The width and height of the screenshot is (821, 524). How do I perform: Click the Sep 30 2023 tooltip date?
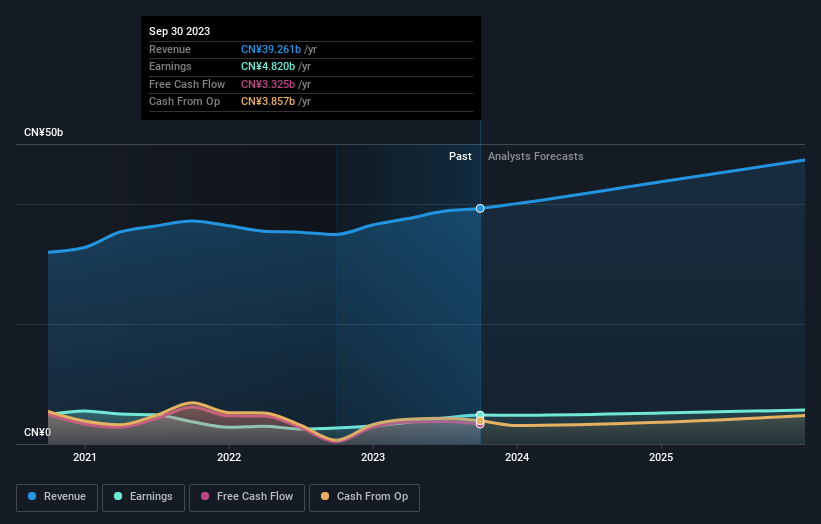[180, 31]
